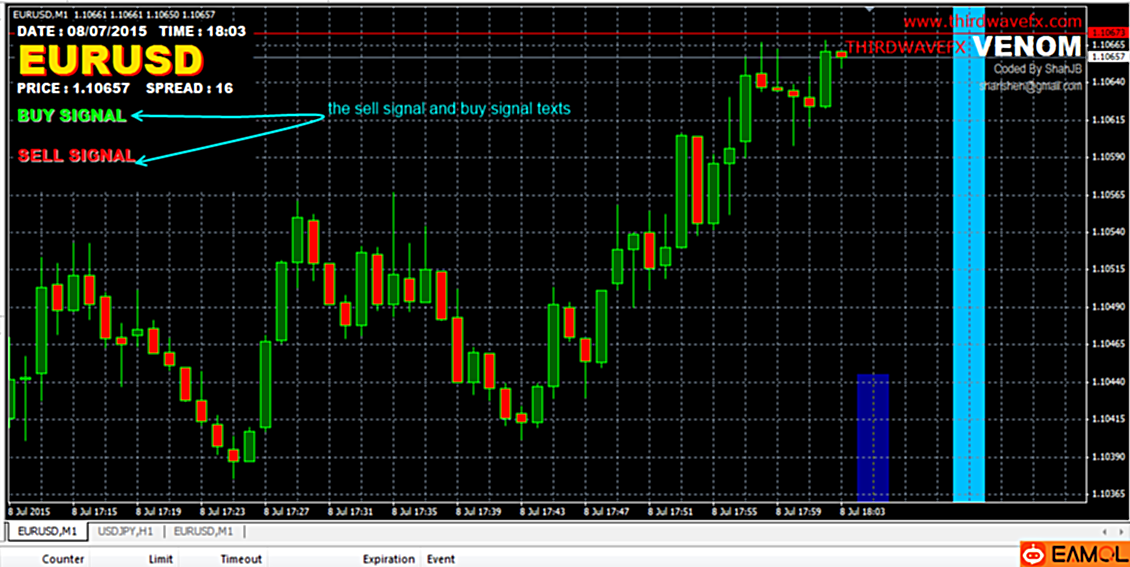Click the SPREAD : 16 label
The width and height of the screenshot is (1130, 567).
(x=189, y=89)
